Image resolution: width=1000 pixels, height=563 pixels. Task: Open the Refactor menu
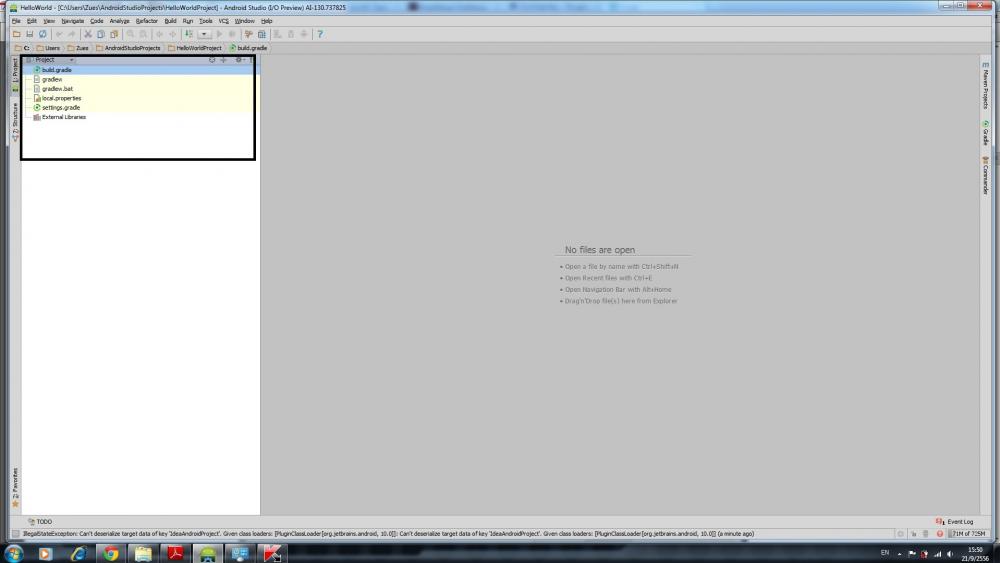click(x=147, y=21)
